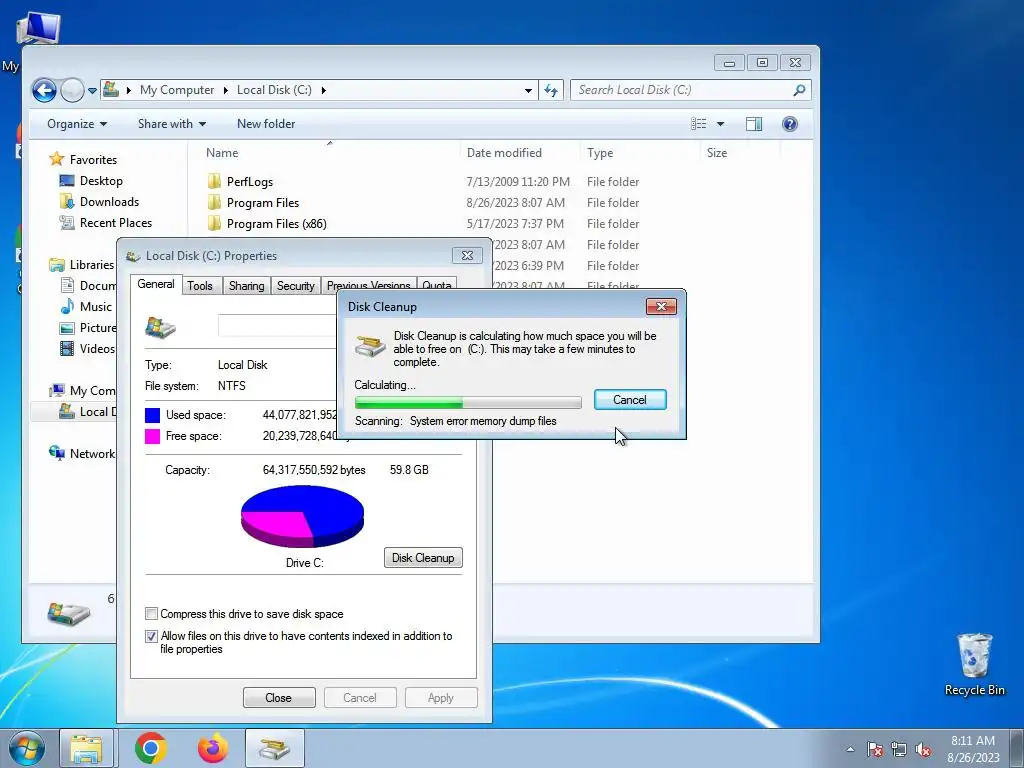Select the Videos library
This screenshot has height=768, width=1024.
click(97, 349)
